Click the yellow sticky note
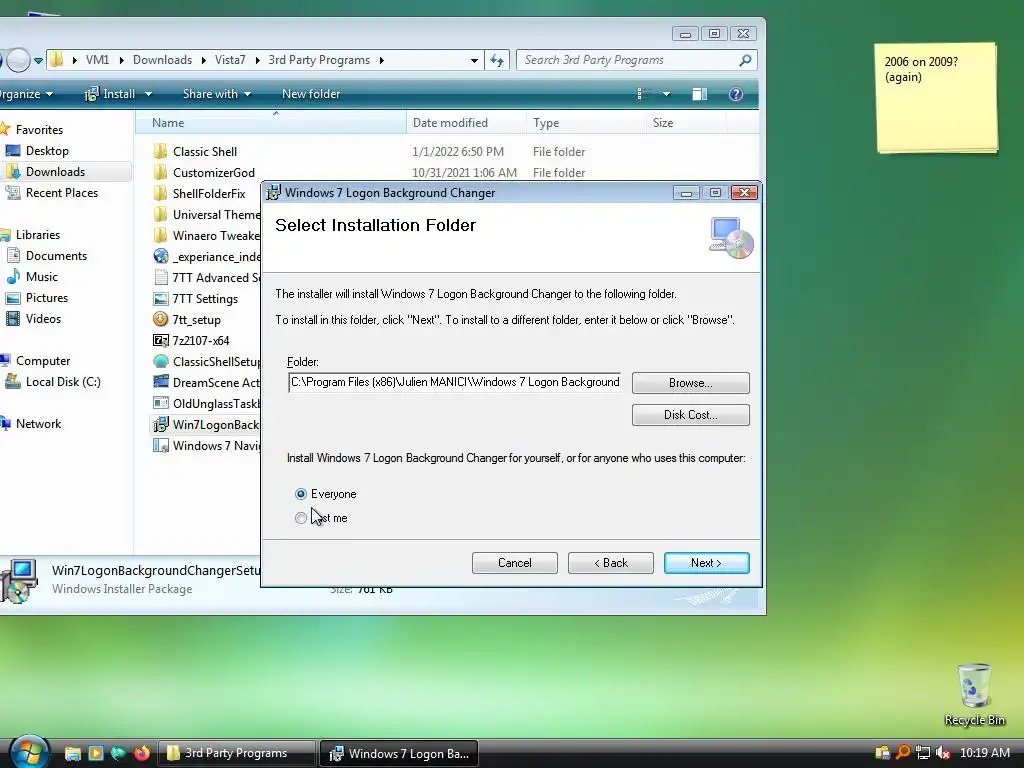1024x768 pixels. (x=936, y=98)
